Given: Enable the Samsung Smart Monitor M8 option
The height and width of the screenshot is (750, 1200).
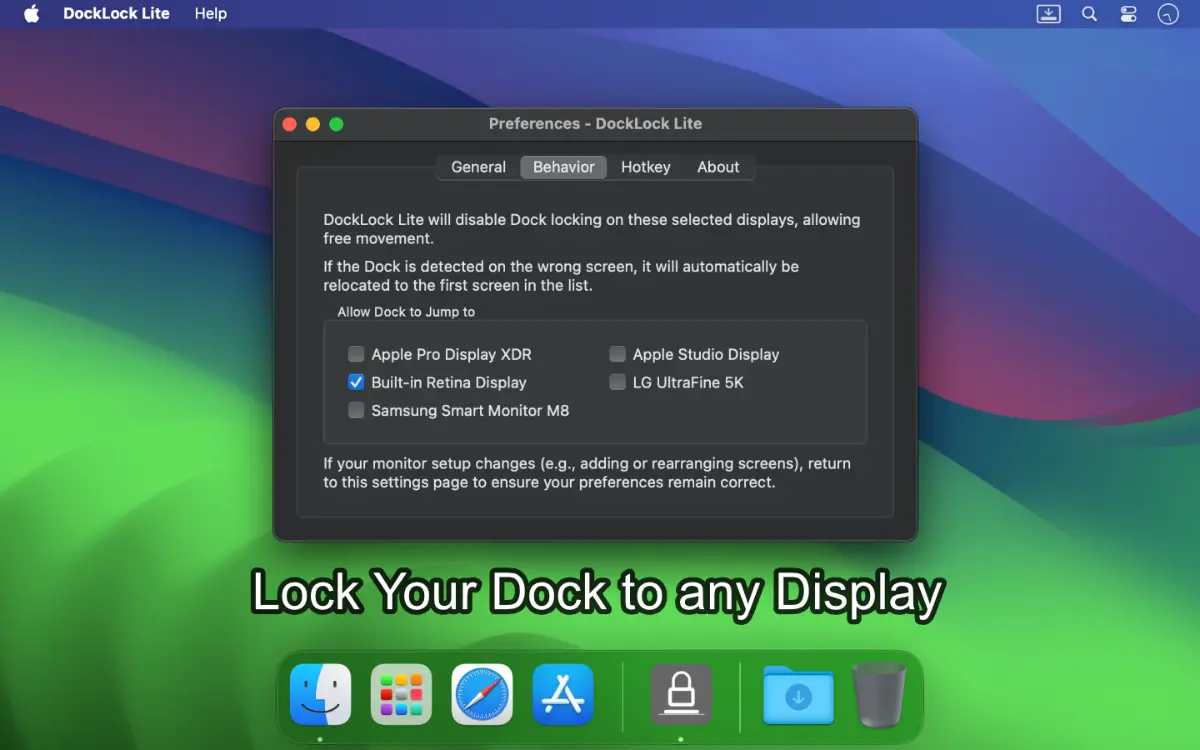Looking at the screenshot, I should 356,410.
